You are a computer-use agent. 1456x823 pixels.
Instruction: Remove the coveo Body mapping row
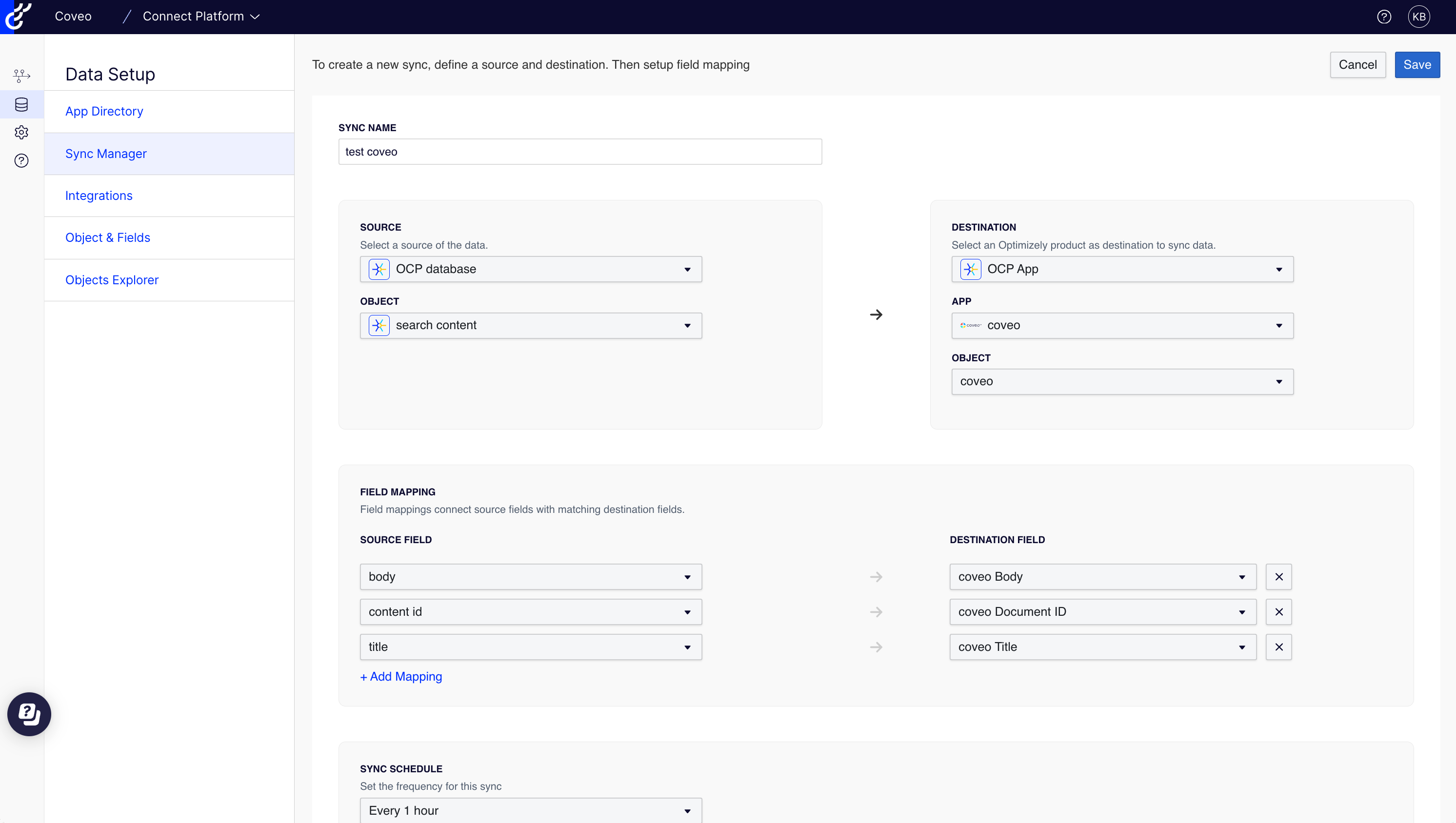point(1278,577)
